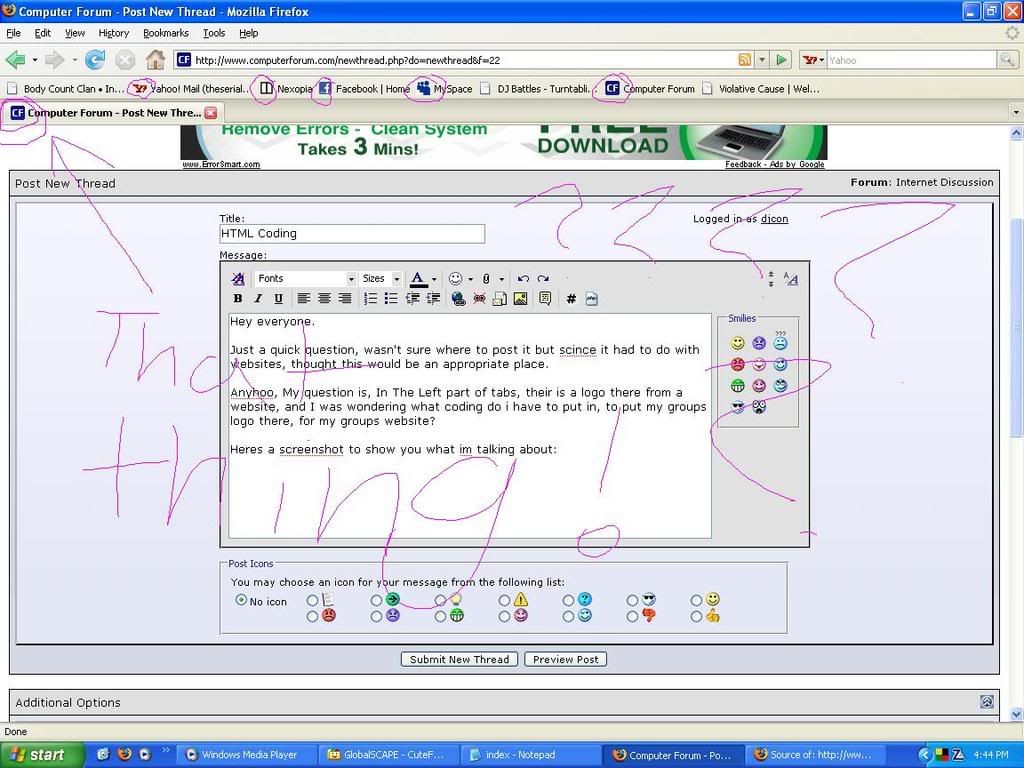Click the insert hyperlink globe icon

point(458,298)
